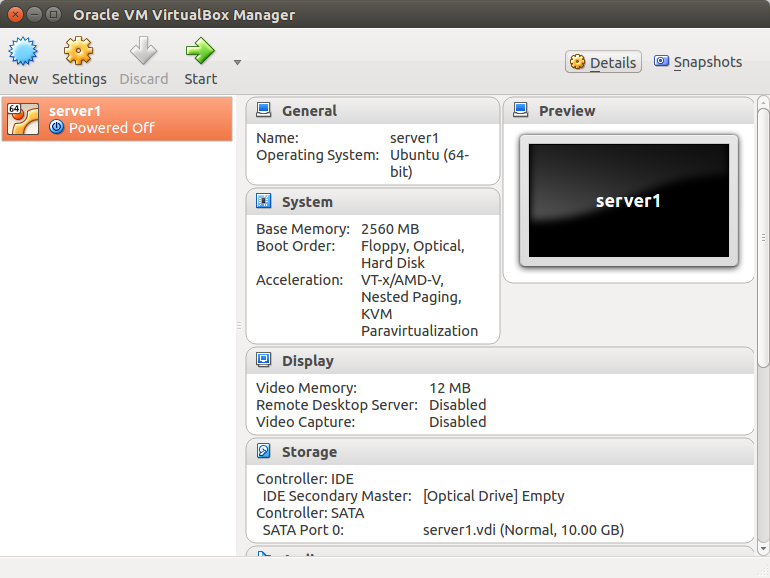Select server1 in the VM list

click(x=117, y=119)
